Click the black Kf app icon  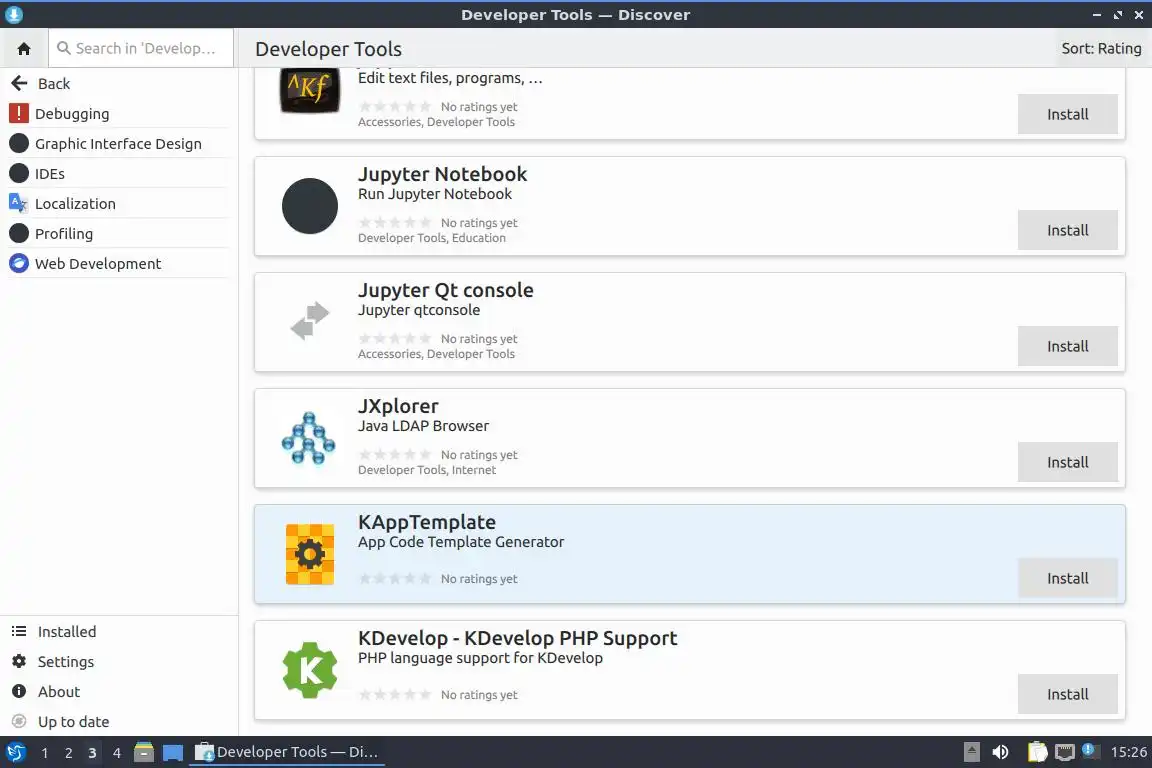(310, 90)
